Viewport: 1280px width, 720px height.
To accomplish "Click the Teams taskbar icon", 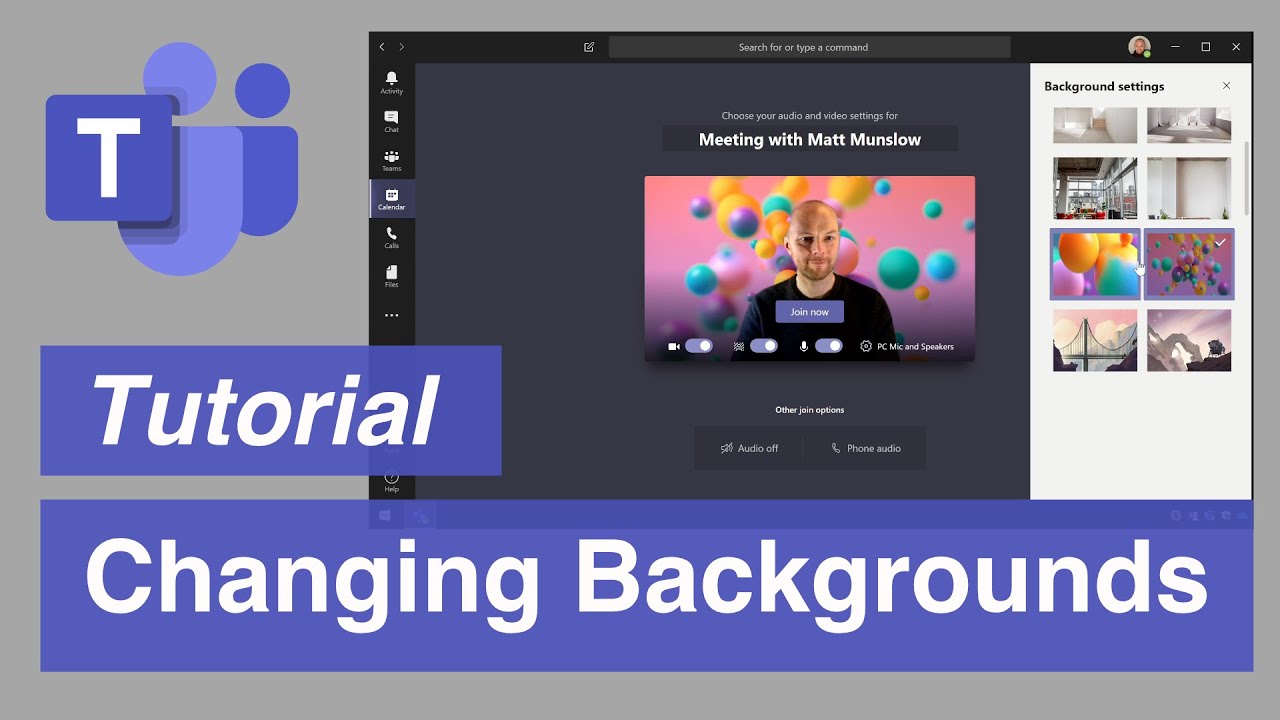I will [x=421, y=516].
